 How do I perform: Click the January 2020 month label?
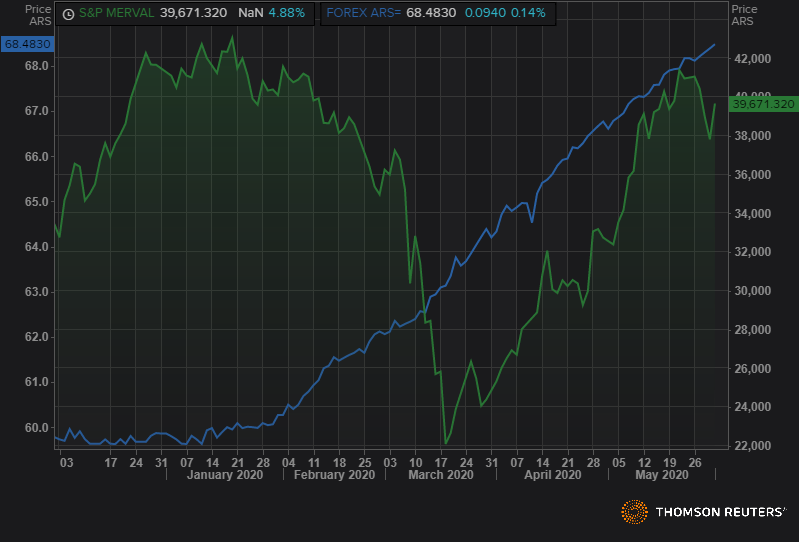pos(225,475)
